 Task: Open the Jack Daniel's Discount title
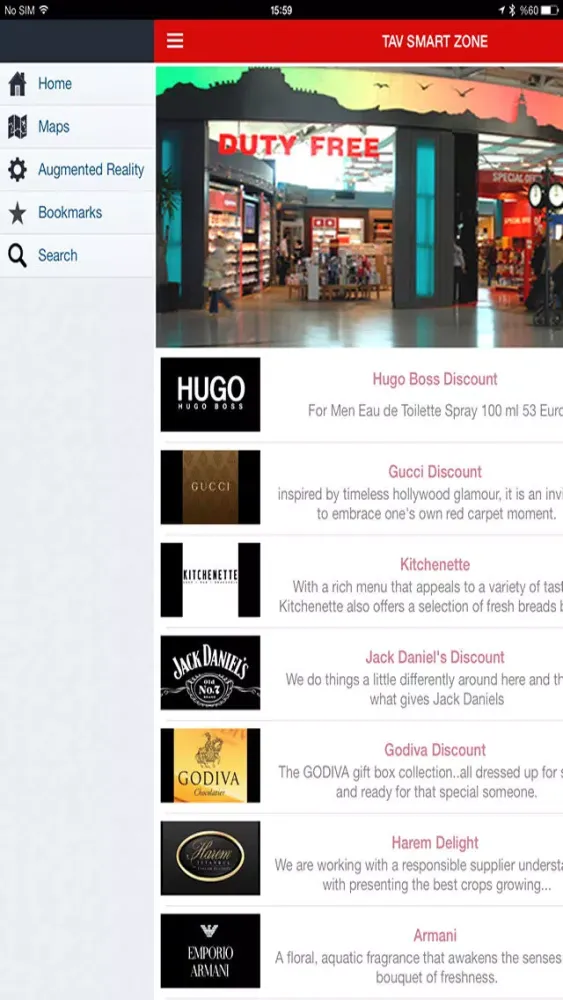[x=435, y=657]
